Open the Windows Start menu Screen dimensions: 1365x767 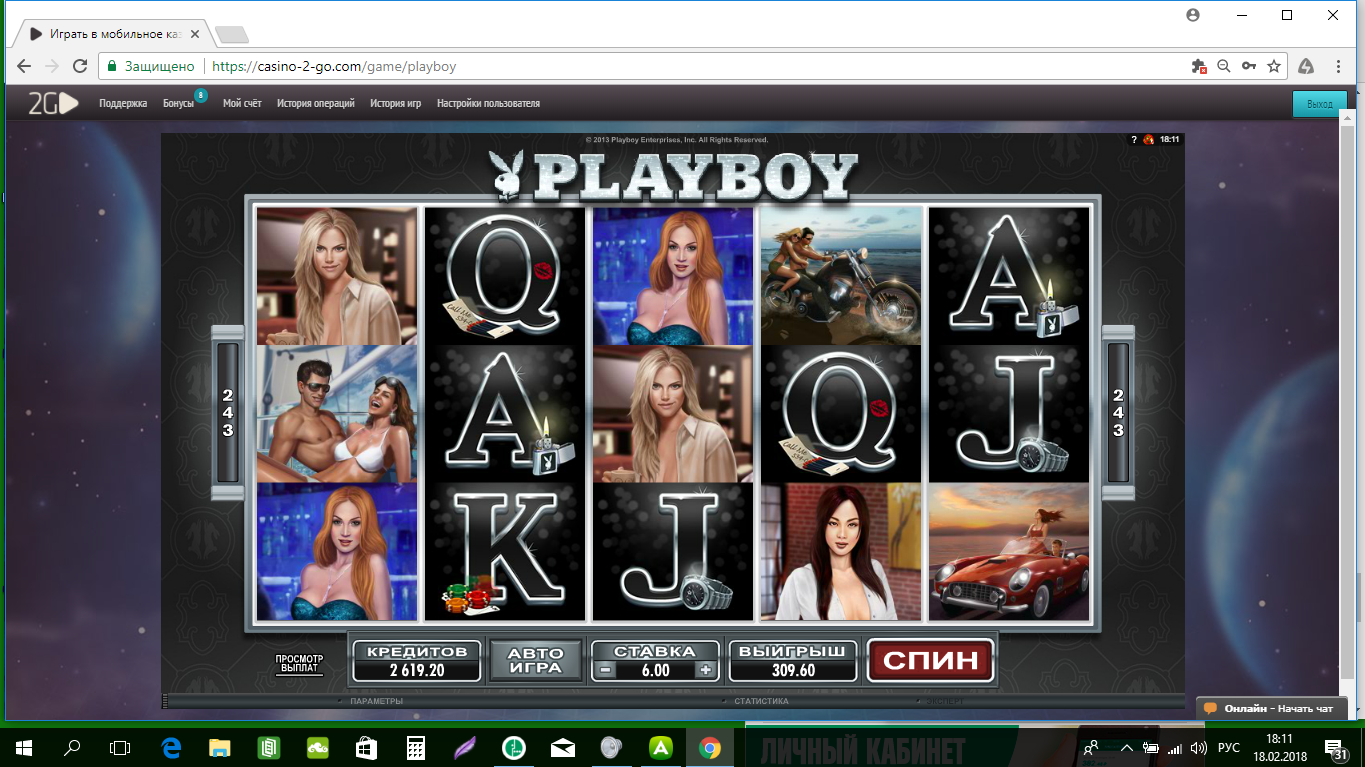tap(23, 747)
